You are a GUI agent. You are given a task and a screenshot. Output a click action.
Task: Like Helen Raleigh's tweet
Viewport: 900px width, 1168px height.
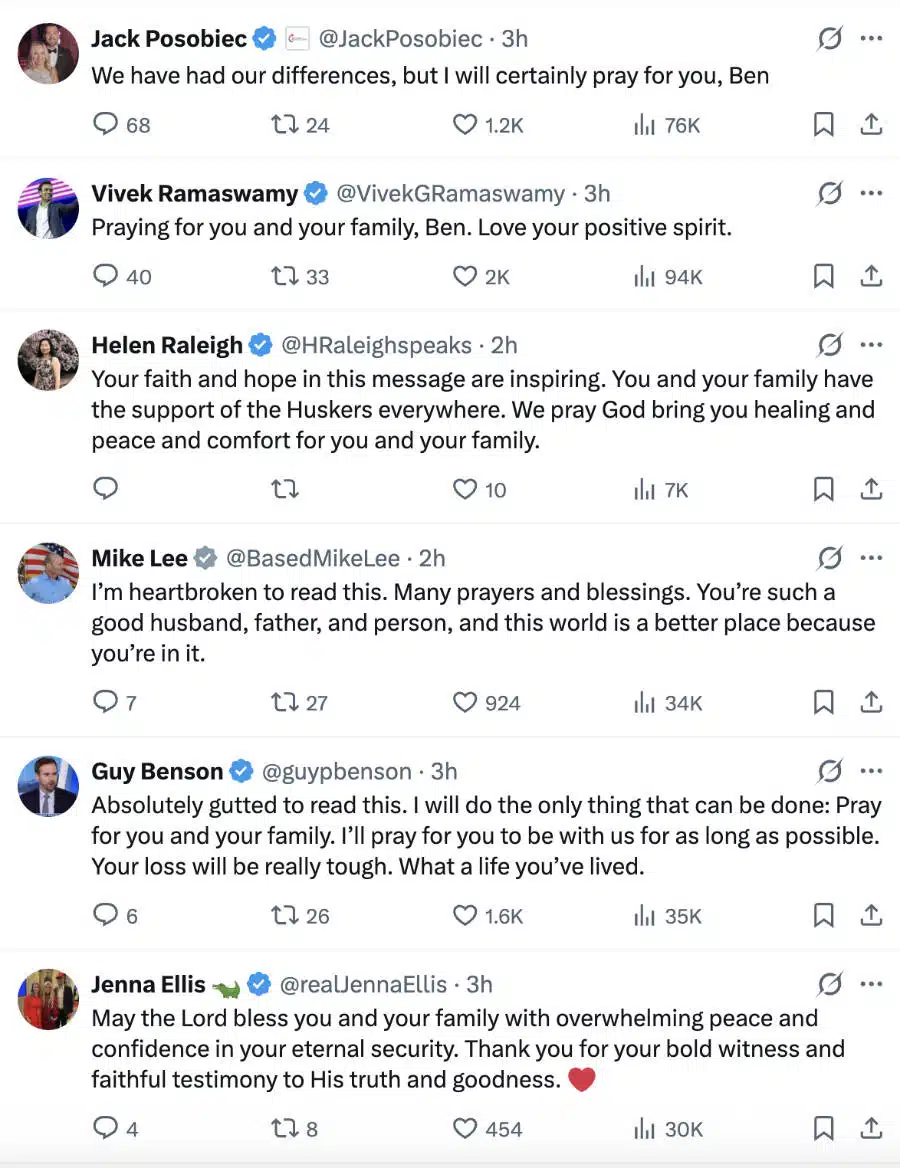pyautogui.click(x=465, y=490)
